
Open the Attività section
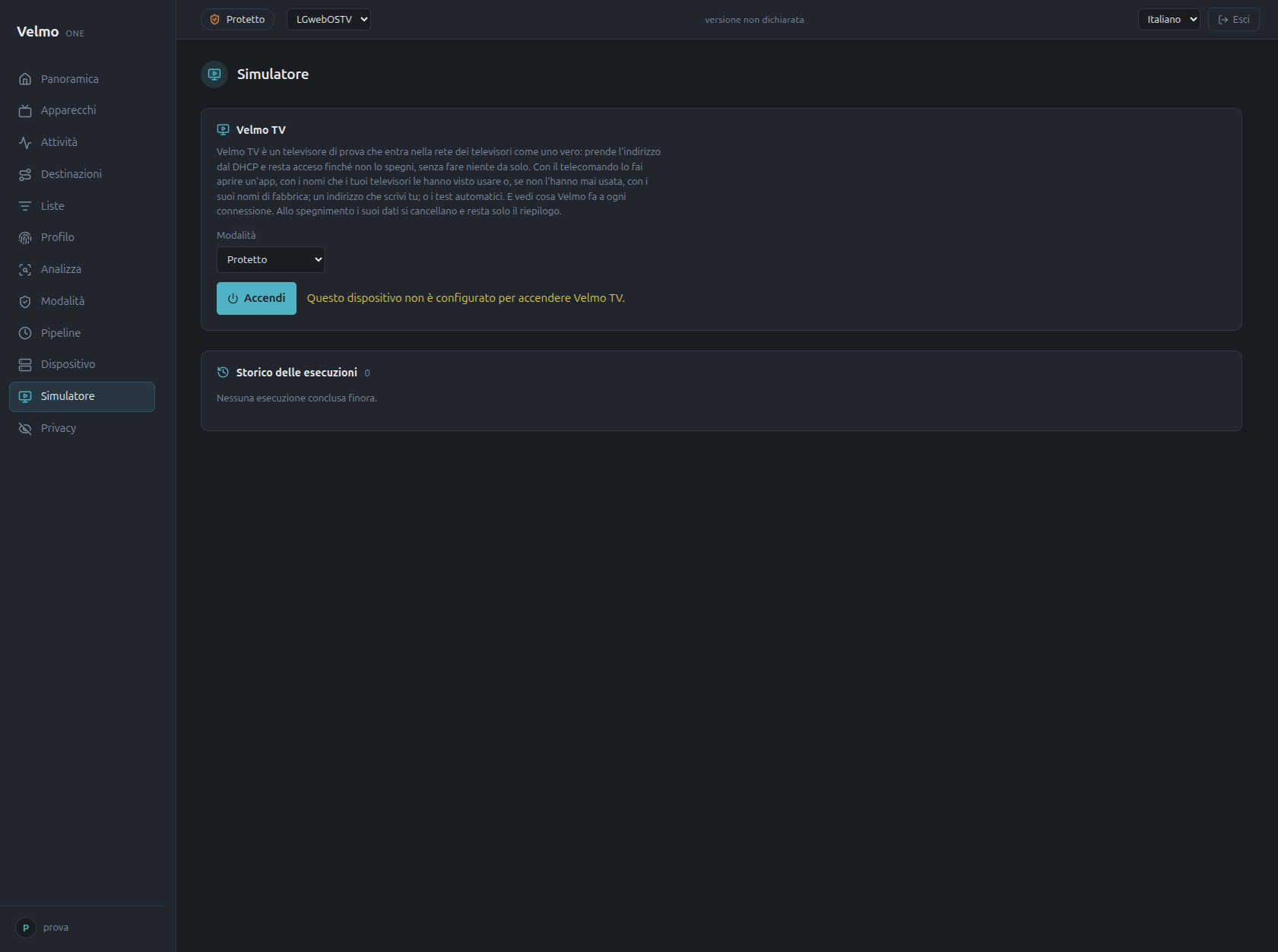pyautogui.click(x=82, y=143)
